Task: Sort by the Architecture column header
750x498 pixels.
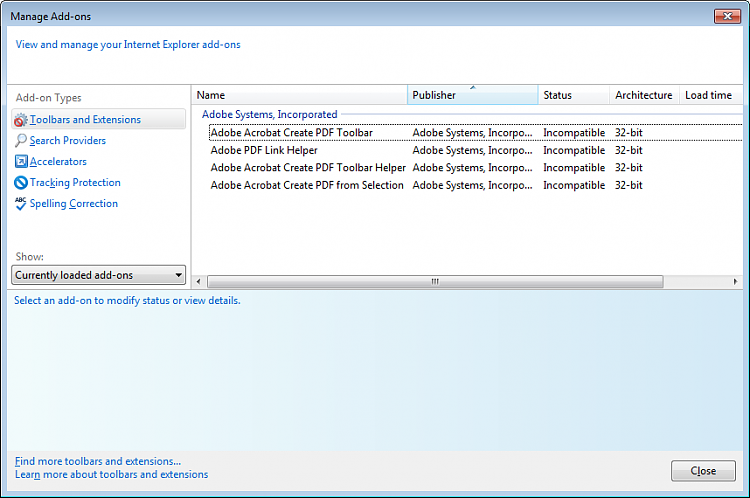Action: 644,95
